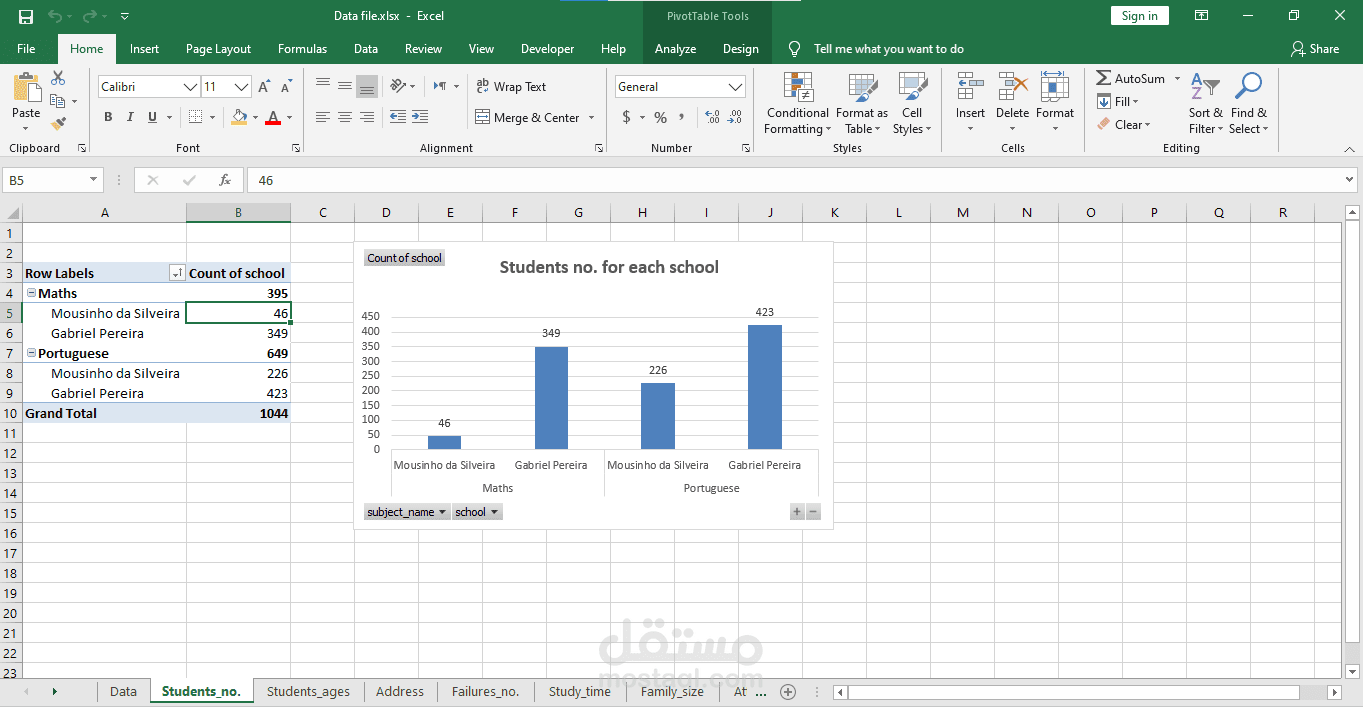Open Cell Styles gallery

912,103
